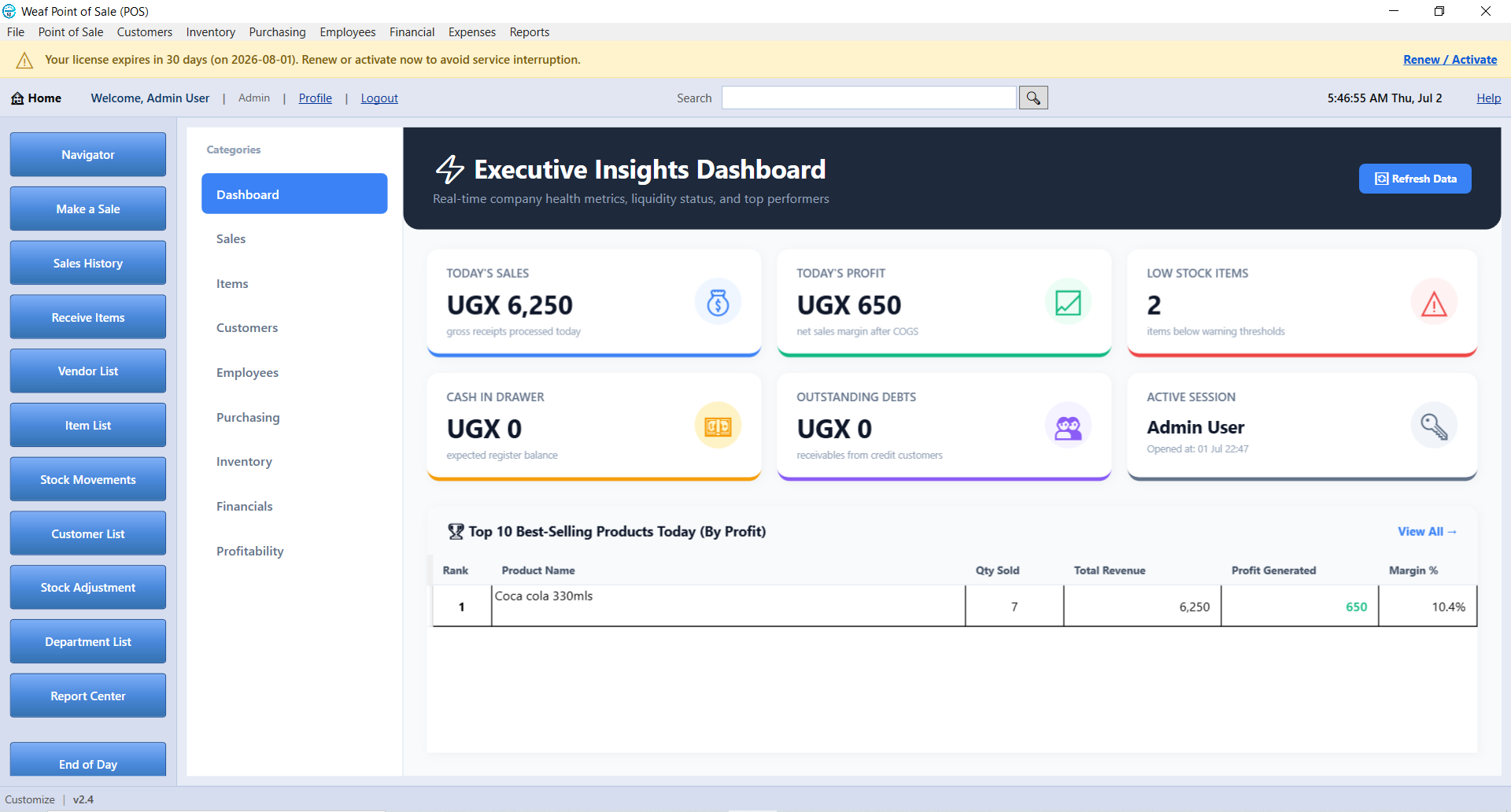Click the 10.4% margin cell
Viewport: 1511px width, 812px height.
pyautogui.click(x=1428, y=606)
